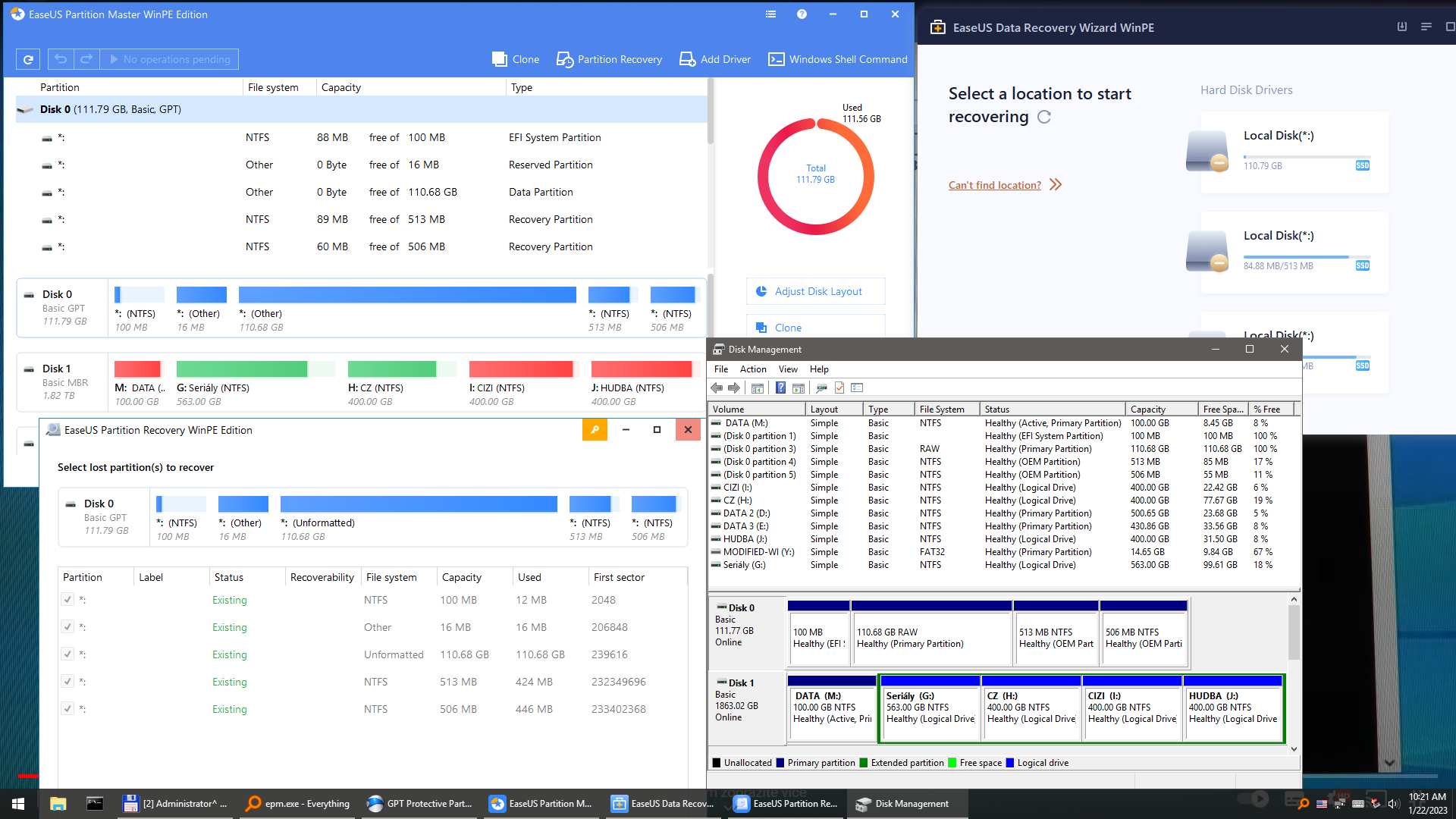Click the back arrow in Disk Management
This screenshot has width=1456, height=819.
point(717,388)
